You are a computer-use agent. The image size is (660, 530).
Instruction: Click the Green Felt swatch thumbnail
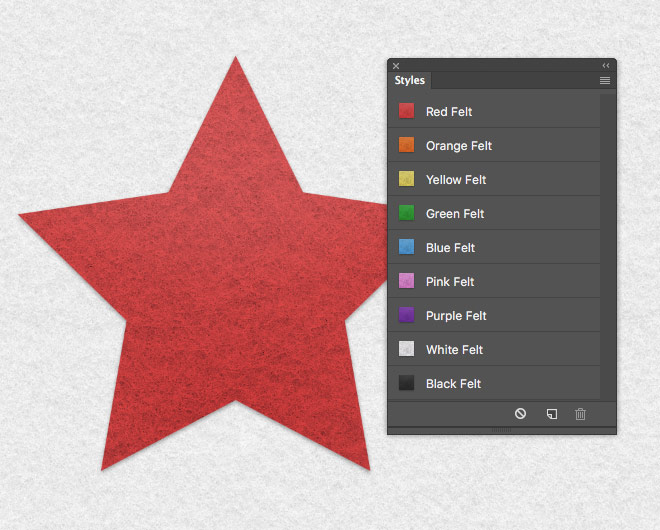(x=406, y=213)
